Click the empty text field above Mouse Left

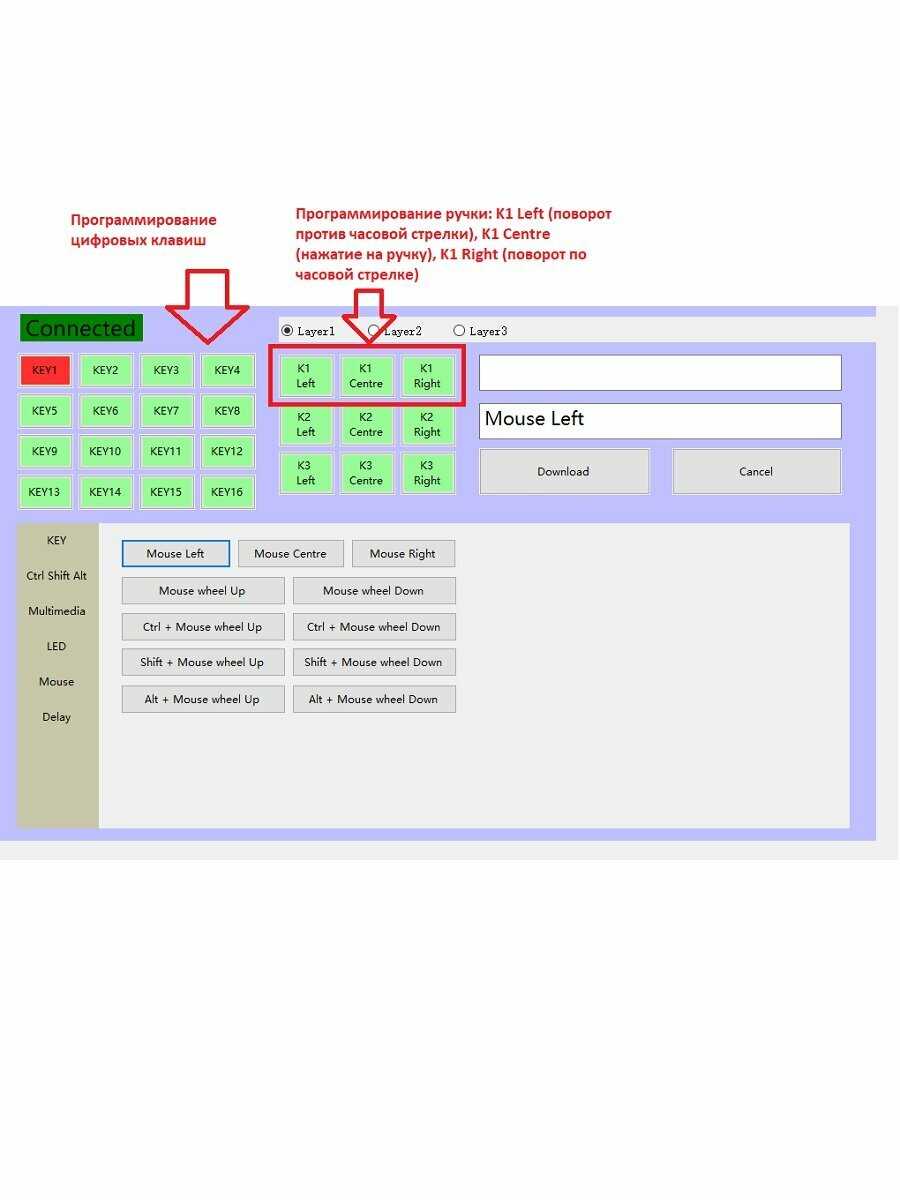tap(660, 373)
